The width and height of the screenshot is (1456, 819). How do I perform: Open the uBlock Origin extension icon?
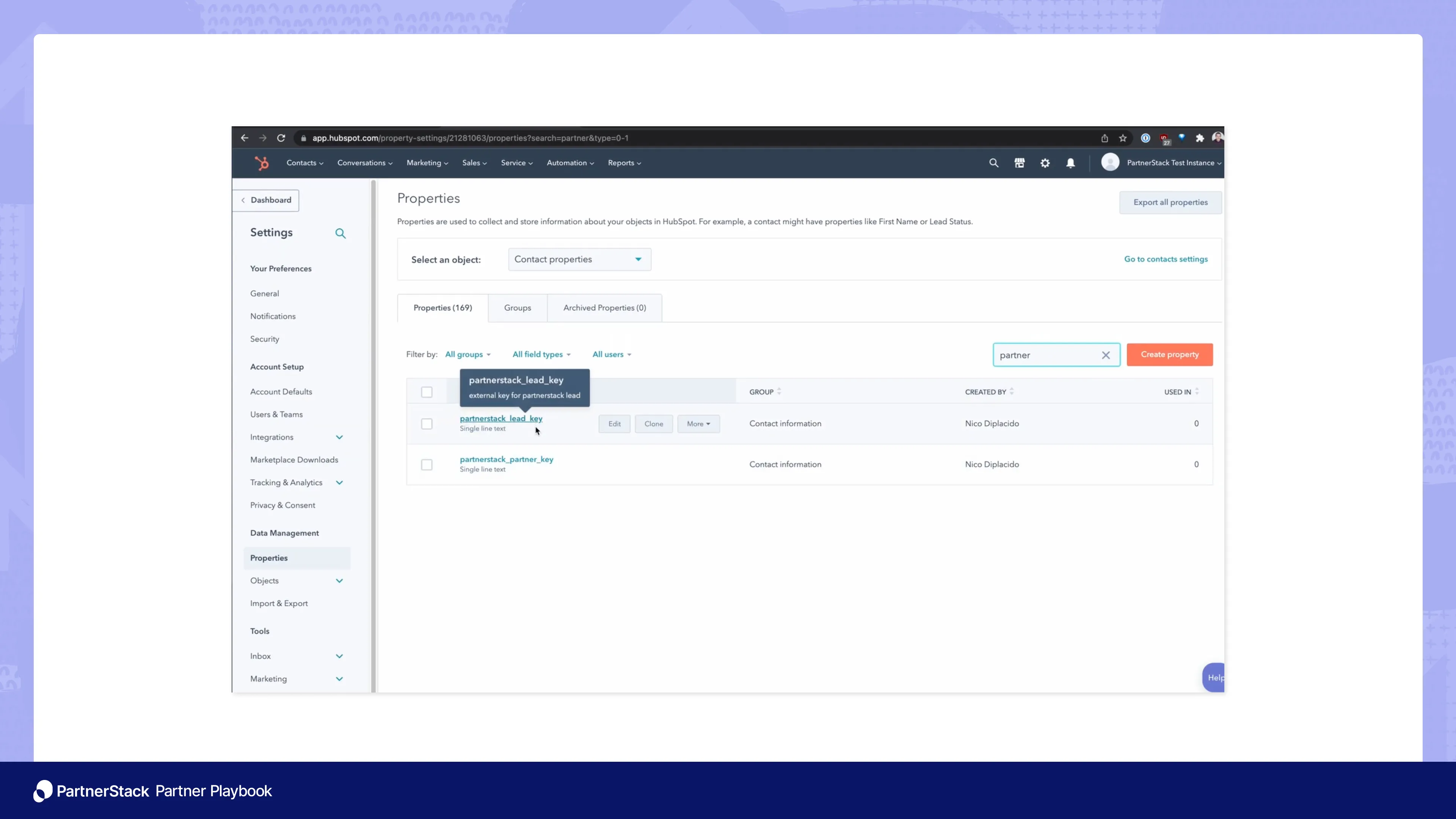tap(1164, 137)
